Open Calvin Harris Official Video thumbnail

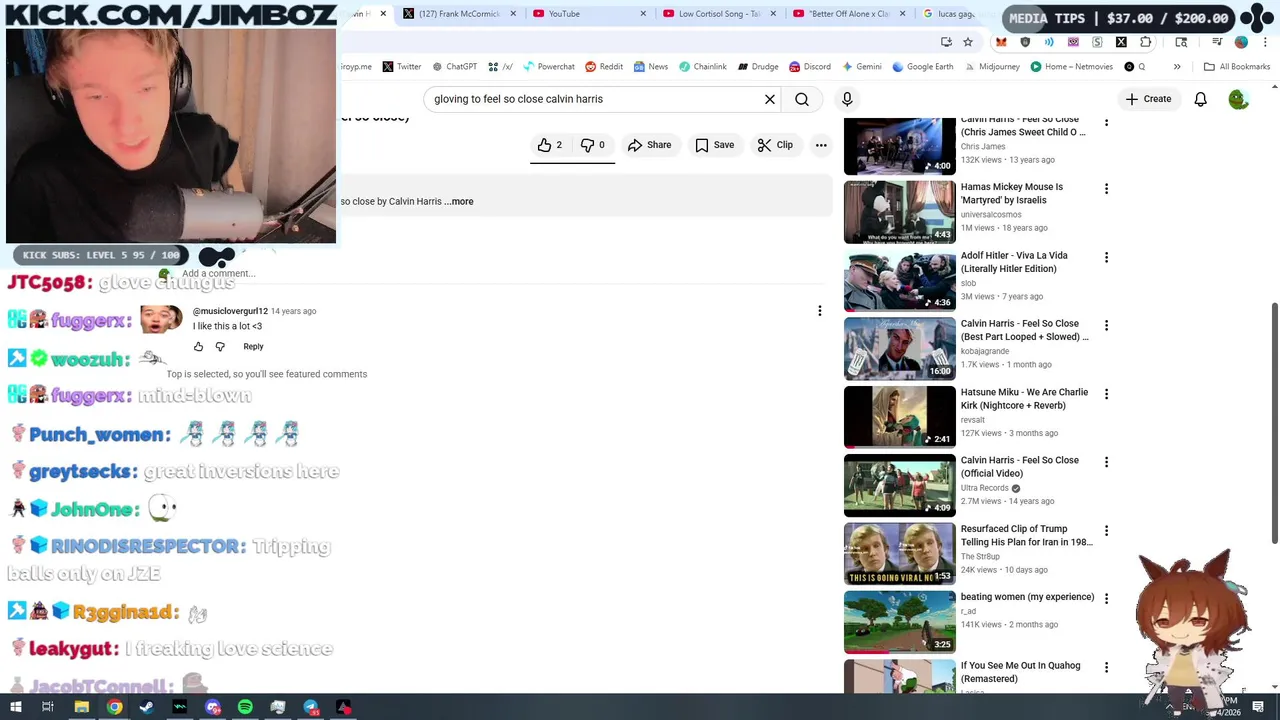[x=900, y=486]
